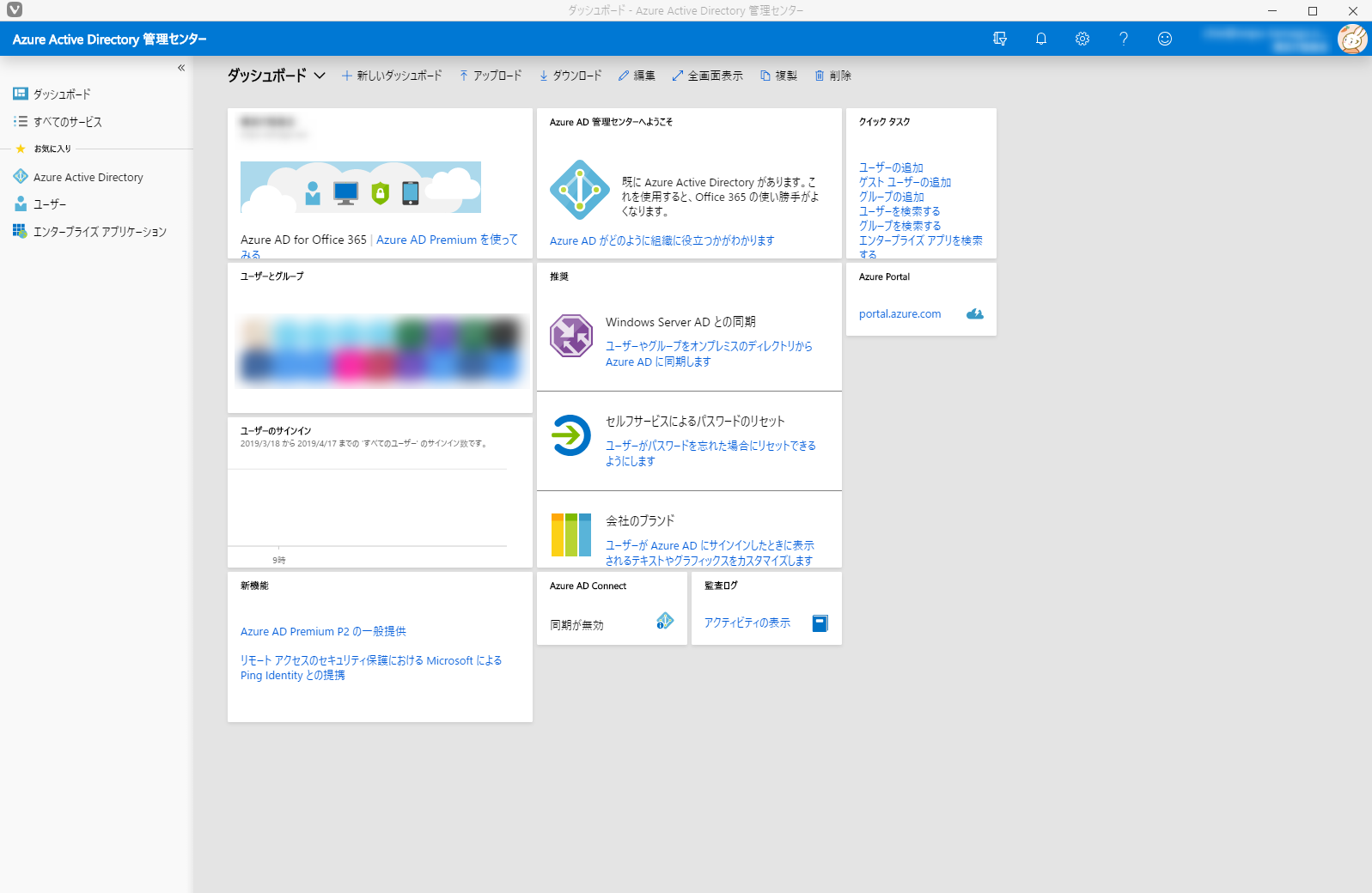Viewport: 1372px width, 893px height.
Task: Click the all services list icon
Action: (x=21, y=121)
